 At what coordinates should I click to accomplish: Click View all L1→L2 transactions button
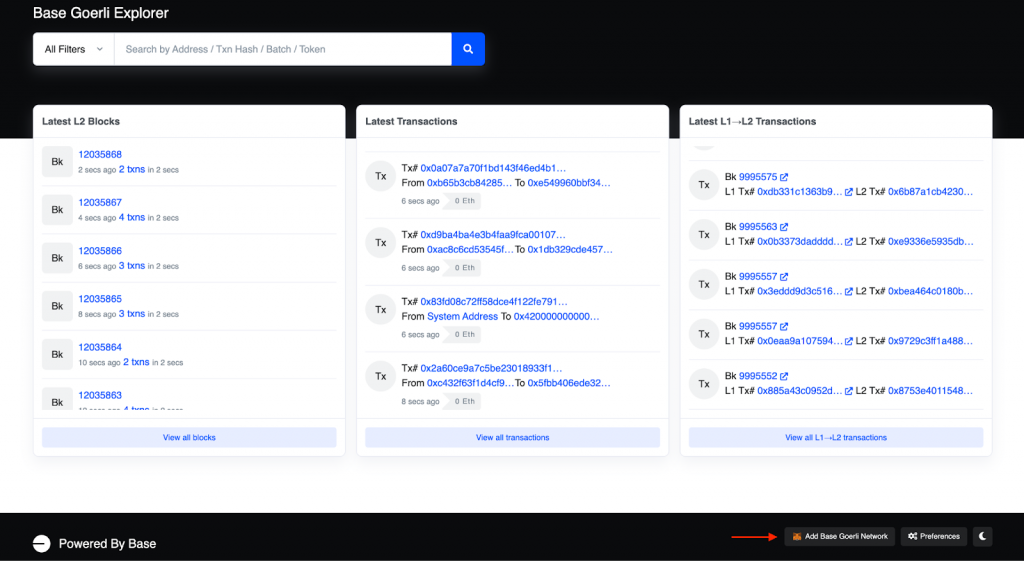(x=836, y=438)
